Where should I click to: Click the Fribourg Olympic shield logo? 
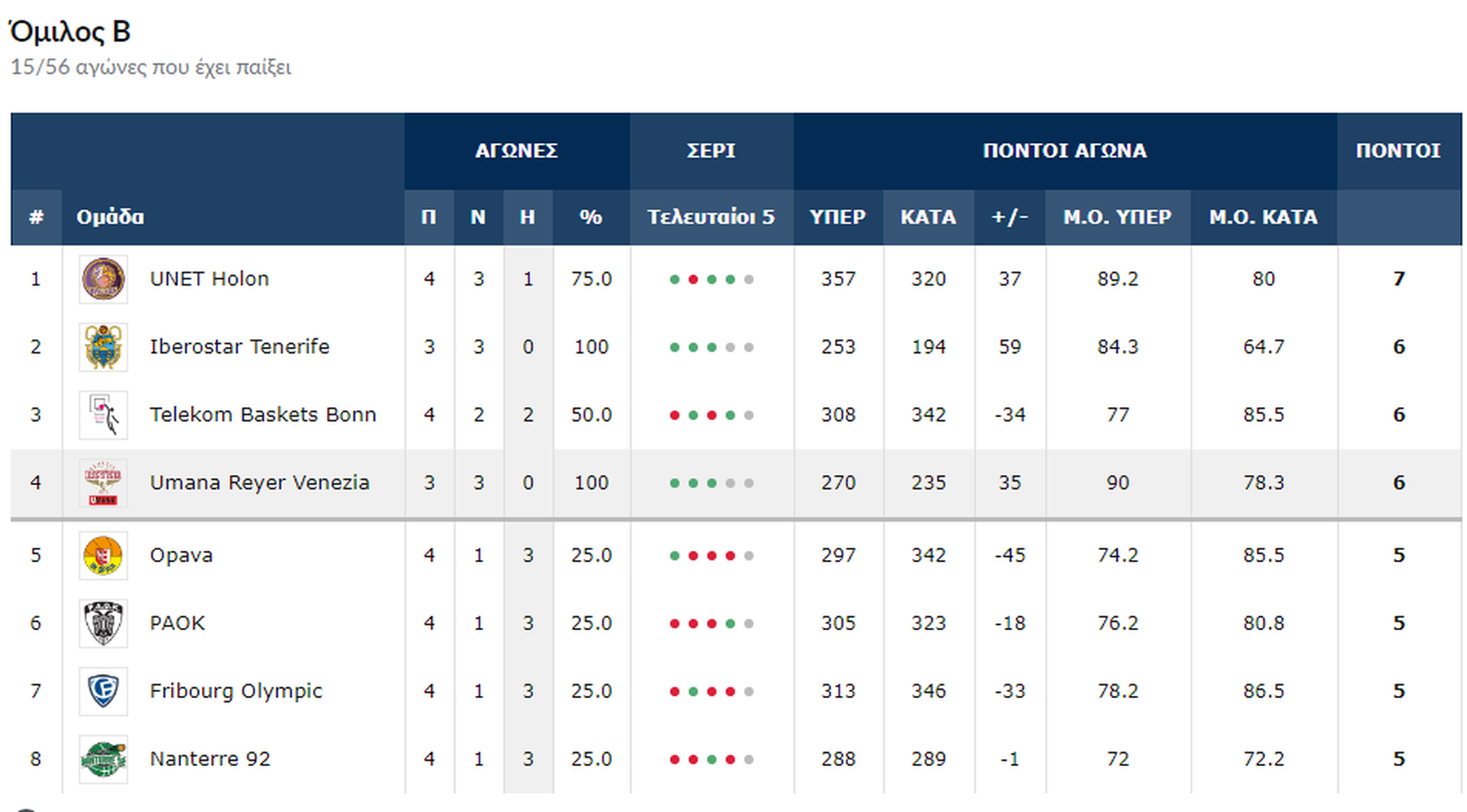click(103, 692)
